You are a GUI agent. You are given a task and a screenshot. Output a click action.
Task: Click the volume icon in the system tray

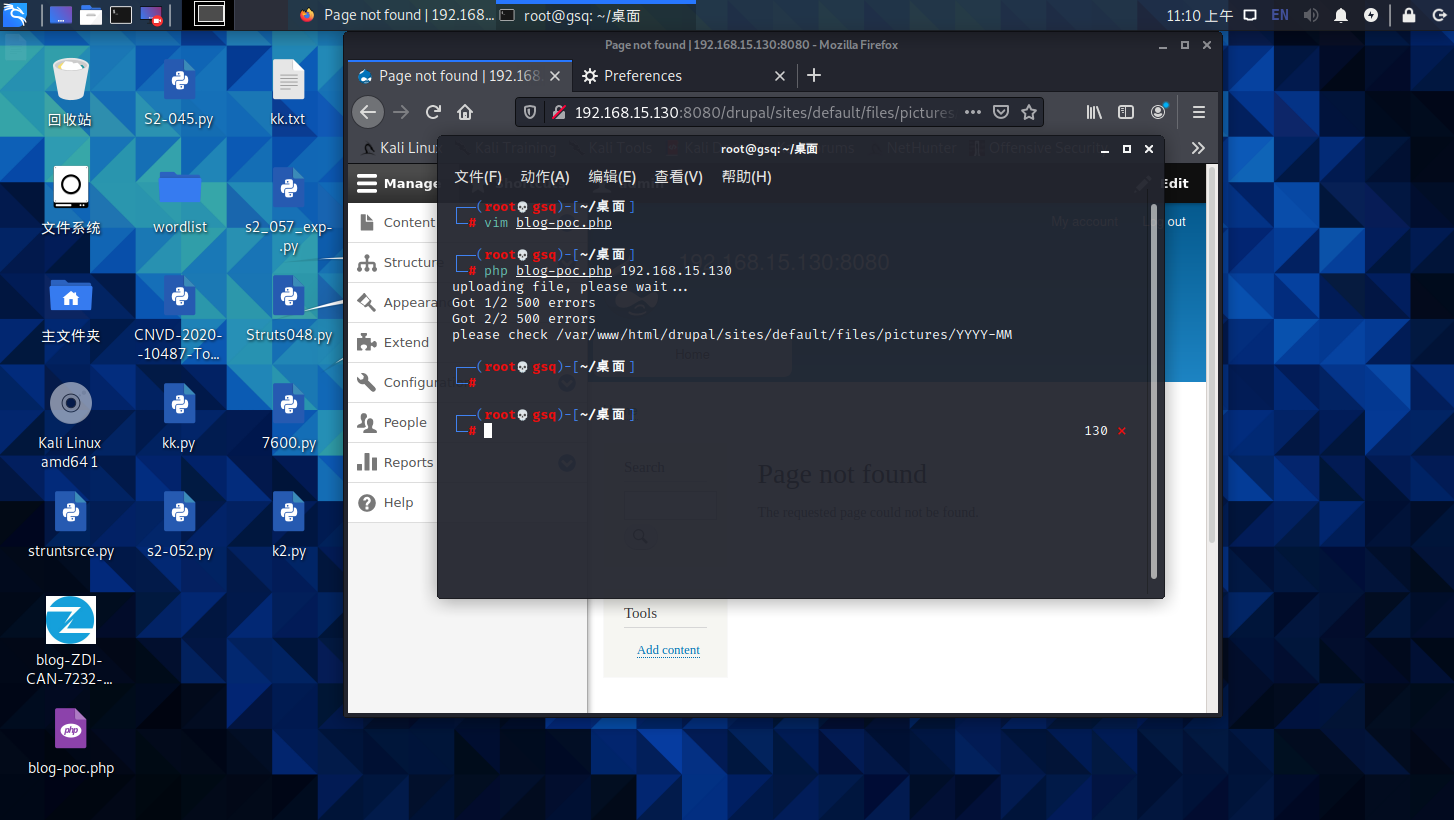(x=1310, y=15)
